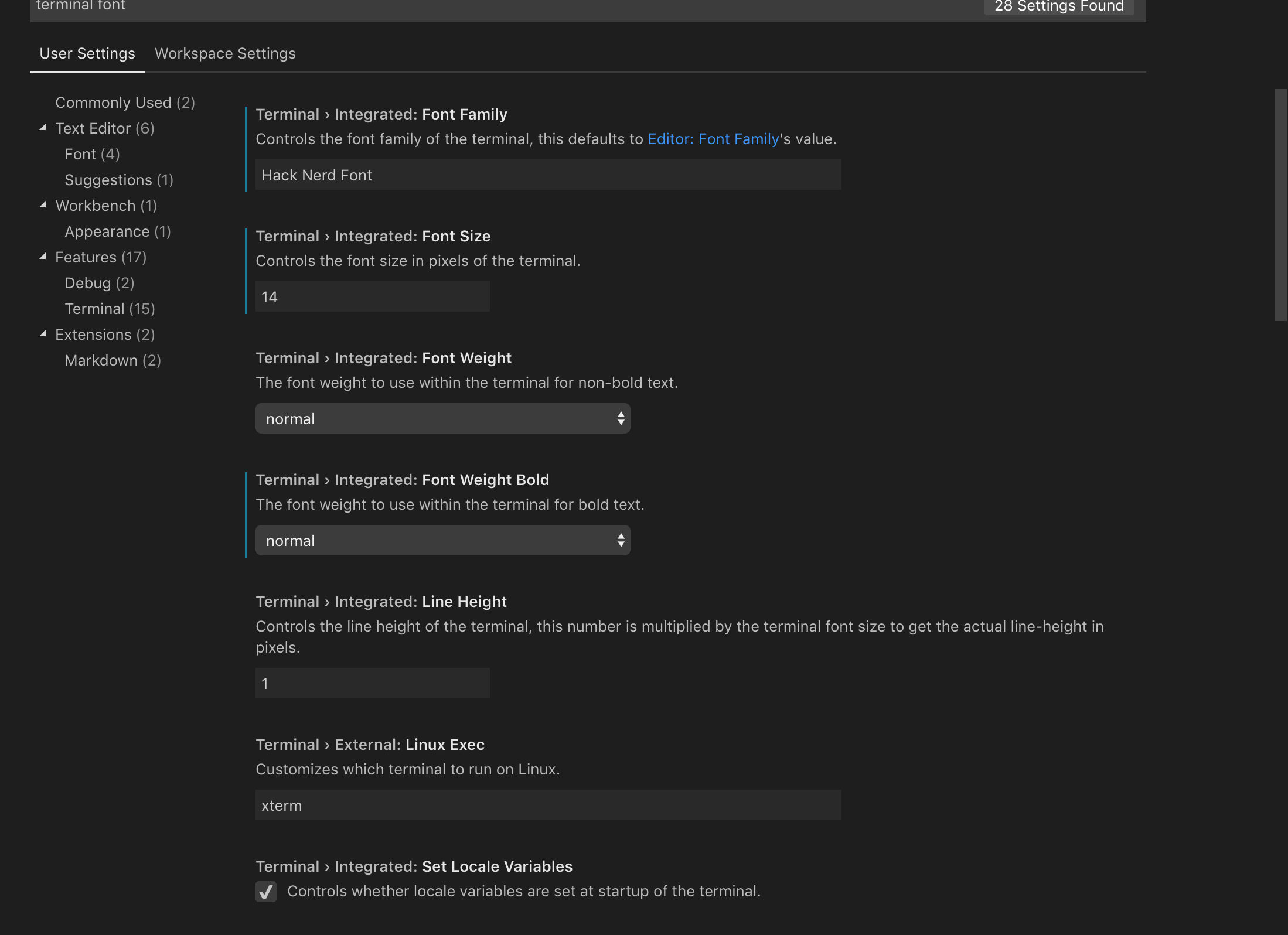The image size is (1288, 935).
Task: Select the User Settings tab
Action: [x=87, y=53]
